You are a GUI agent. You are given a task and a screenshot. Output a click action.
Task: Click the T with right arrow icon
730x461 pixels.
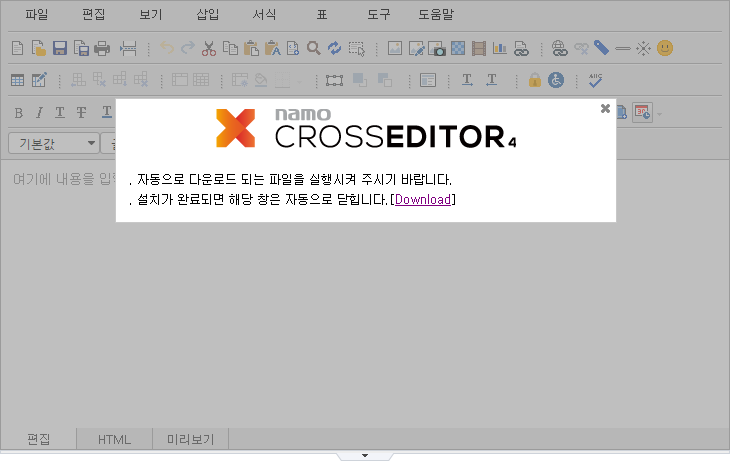click(x=467, y=80)
